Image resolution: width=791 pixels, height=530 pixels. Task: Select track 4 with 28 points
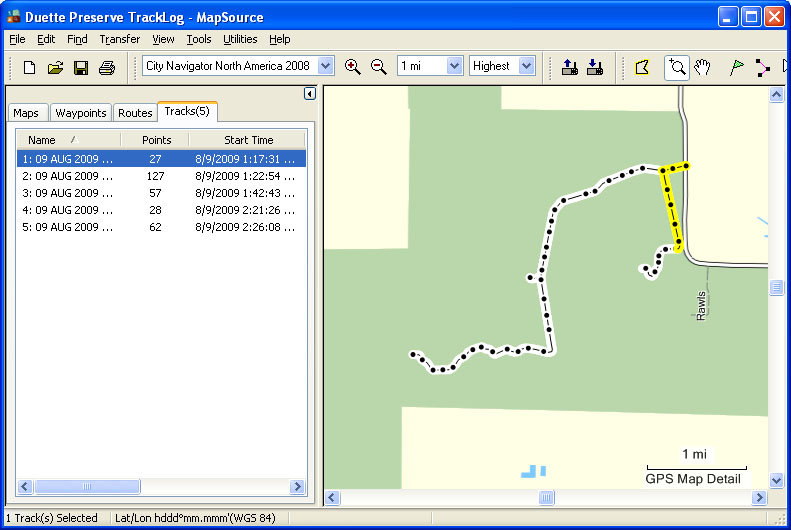click(161, 210)
